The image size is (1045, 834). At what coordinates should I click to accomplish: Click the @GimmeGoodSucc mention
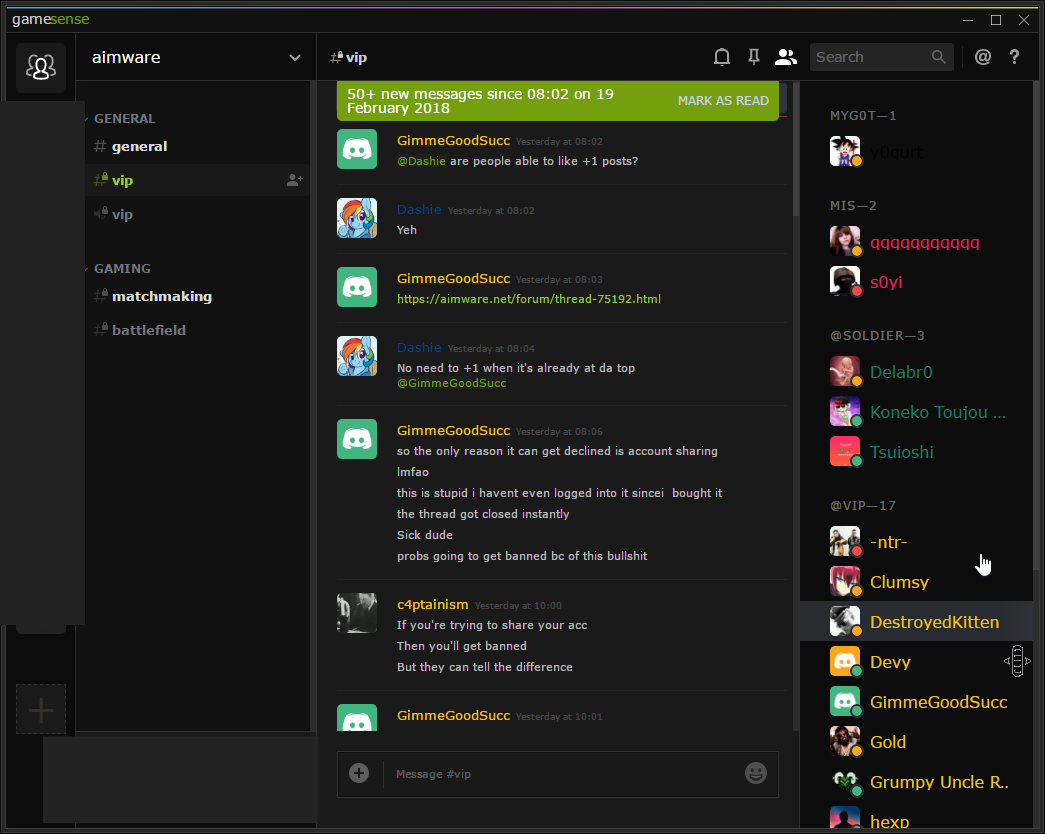click(451, 383)
